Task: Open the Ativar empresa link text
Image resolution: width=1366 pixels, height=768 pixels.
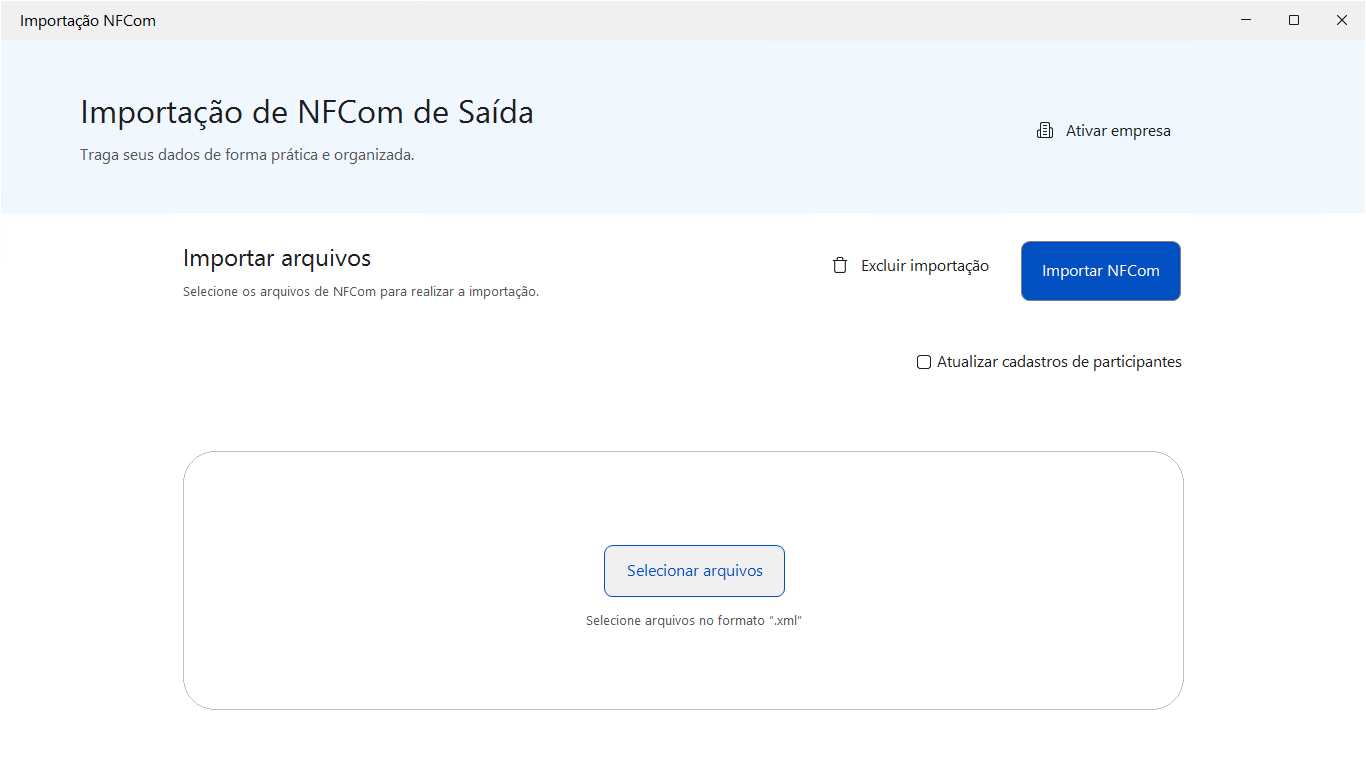Action: (1118, 131)
